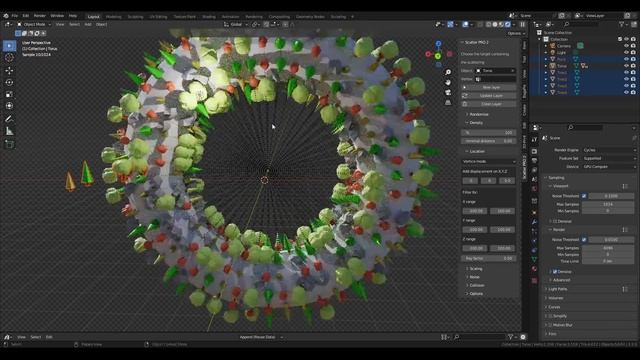
Task: Open Global transform orientation dropdown
Action: [236, 24]
